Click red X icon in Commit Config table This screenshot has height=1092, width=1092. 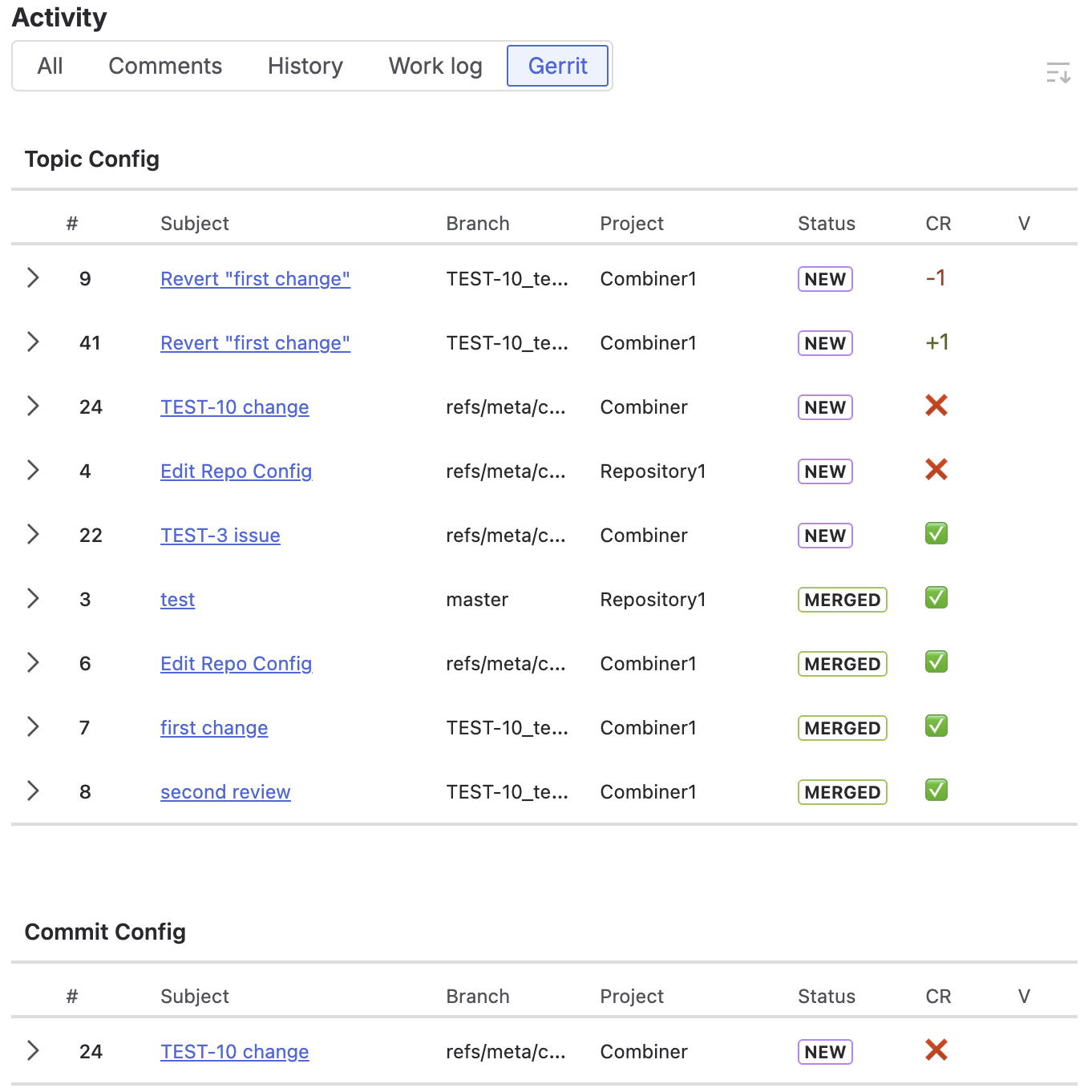click(936, 1050)
